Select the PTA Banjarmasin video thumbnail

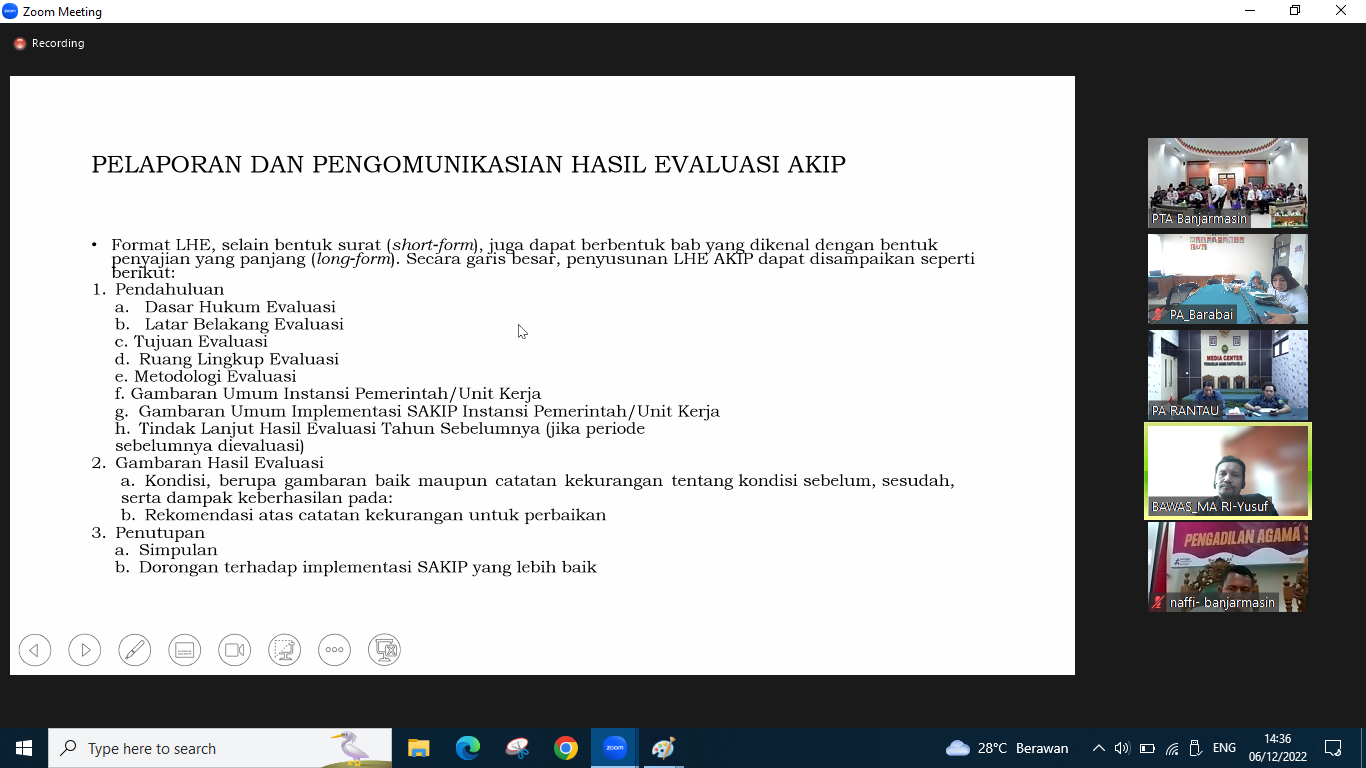tap(1227, 182)
